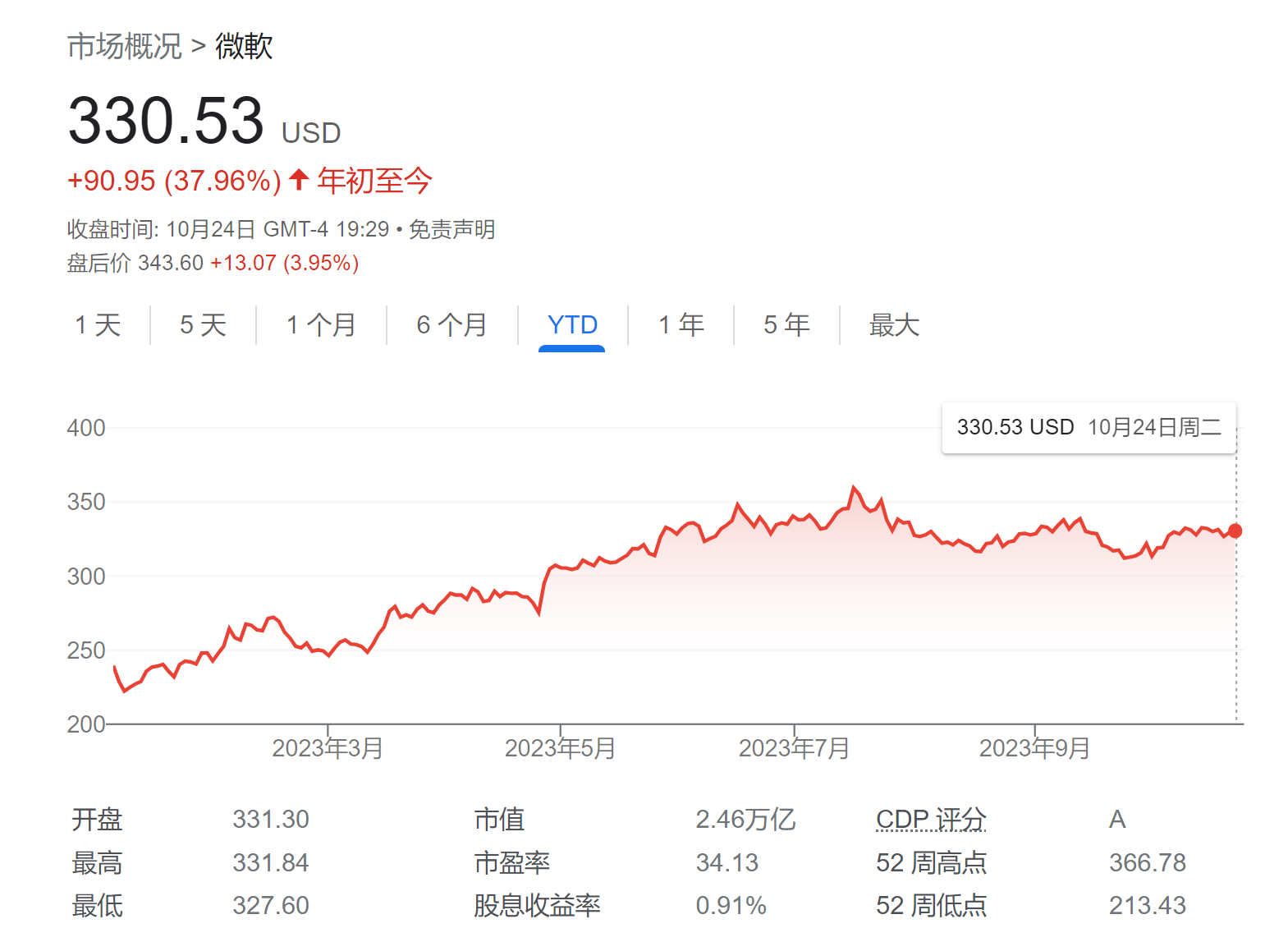The image size is (1288, 942).
Task: Click the 股息收益率 label
Action: [x=537, y=906]
